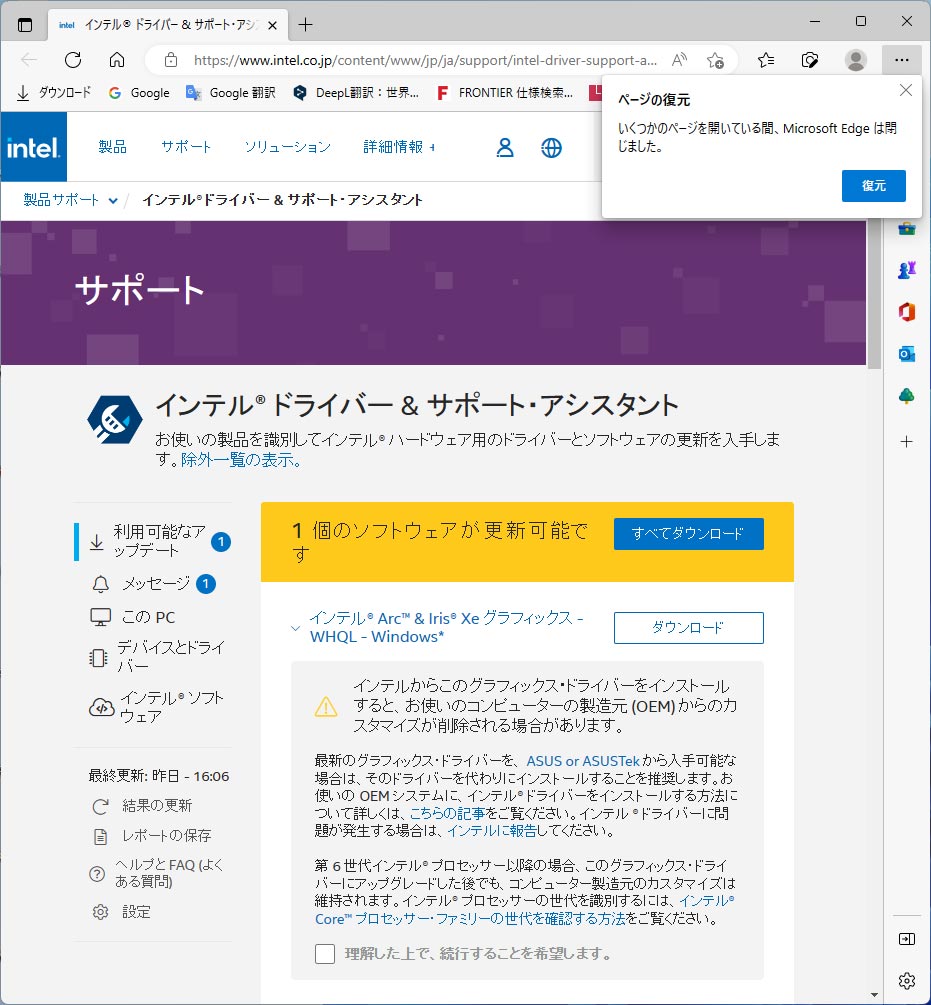The width and height of the screenshot is (931, 1005).
Task: Open the language globe selector
Action: [x=551, y=147]
